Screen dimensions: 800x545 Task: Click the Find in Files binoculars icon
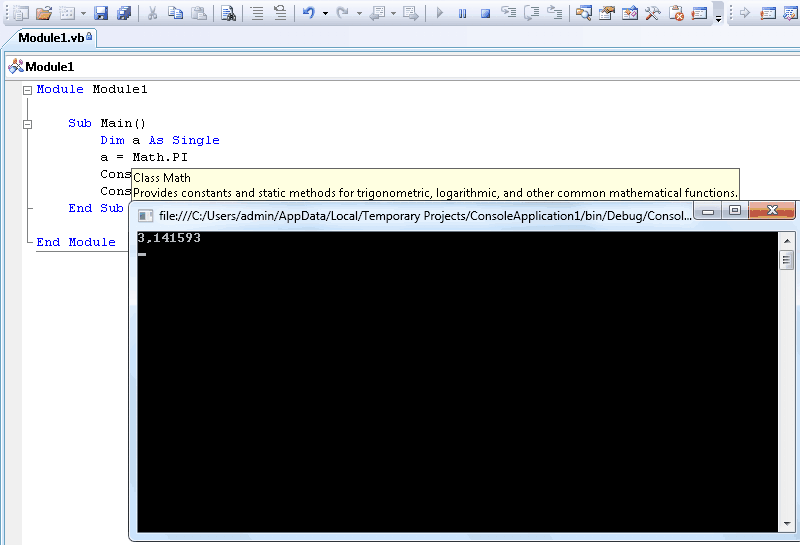[228, 13]
